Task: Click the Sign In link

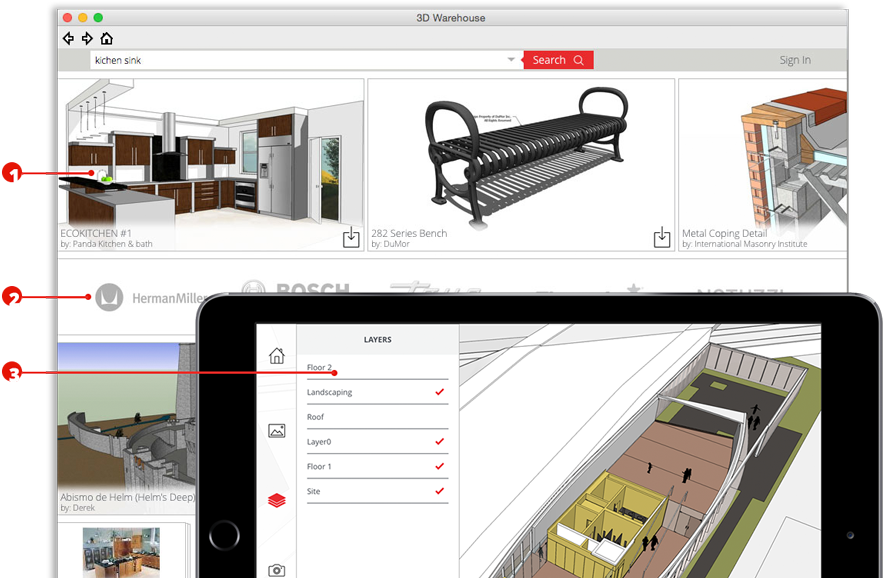Action: tap(795, 60)
